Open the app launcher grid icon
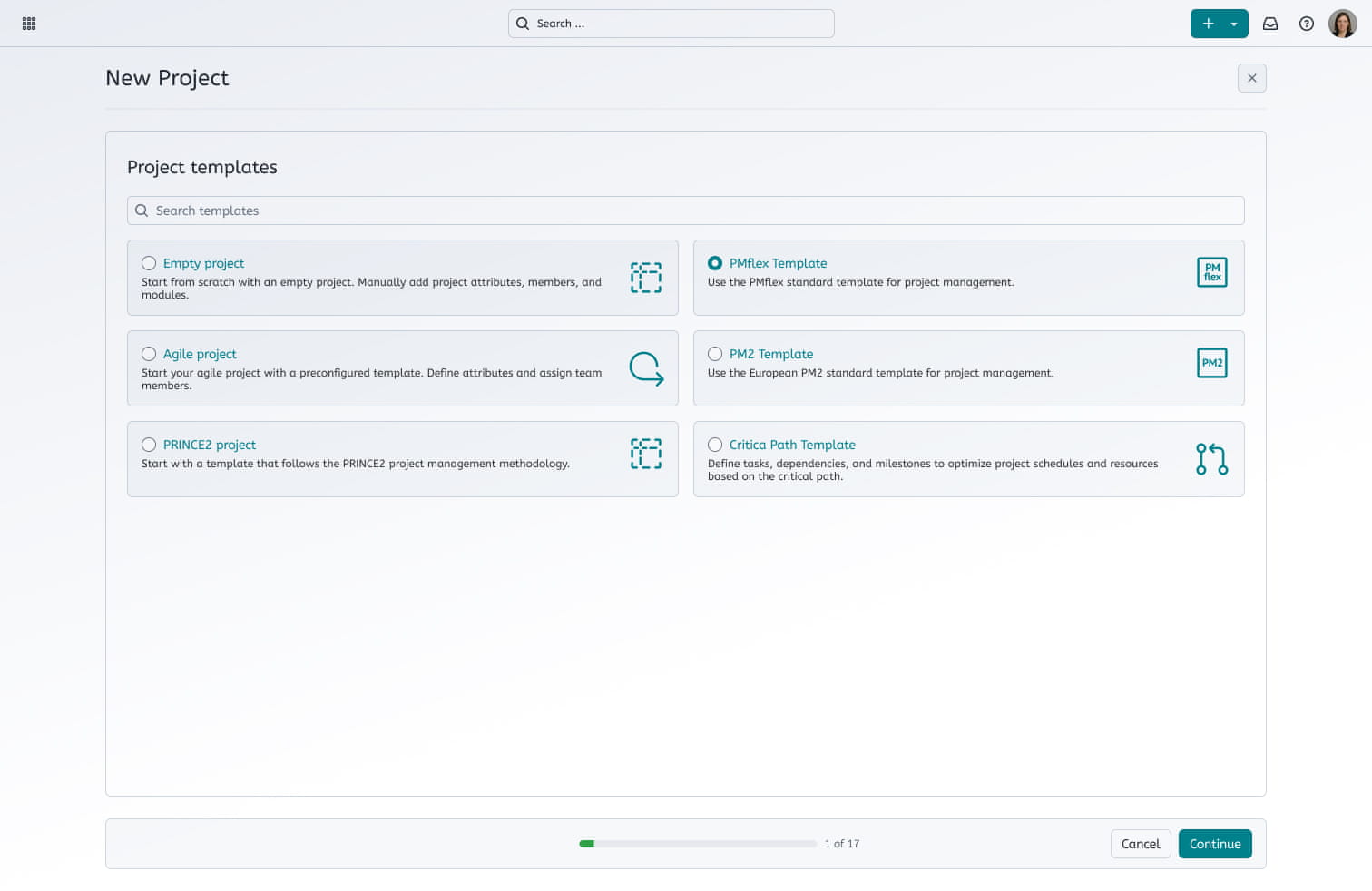The height and width of the screenshot is (891, 1372). [28, 23]
